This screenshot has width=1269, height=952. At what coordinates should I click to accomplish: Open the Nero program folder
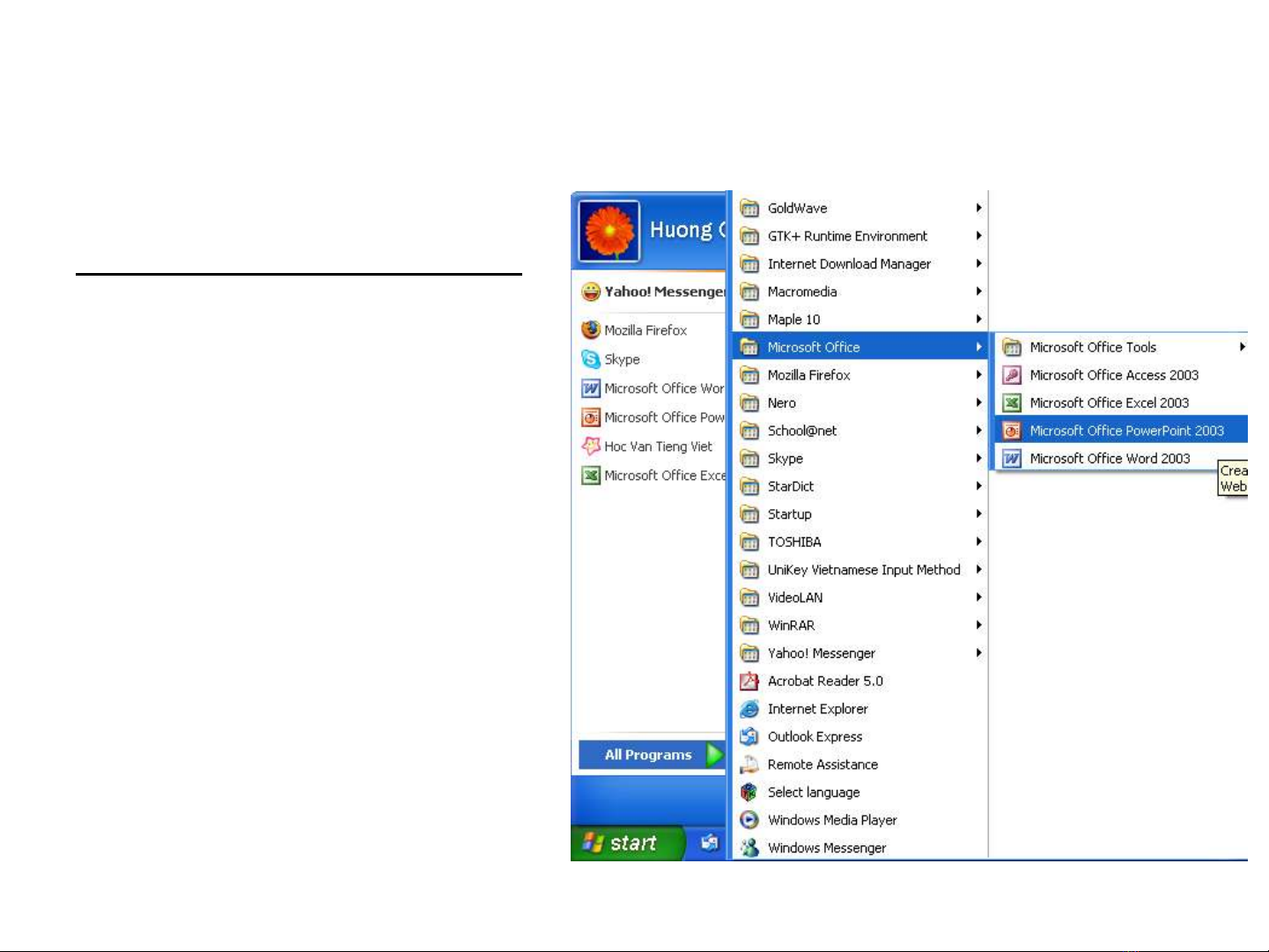781,403
